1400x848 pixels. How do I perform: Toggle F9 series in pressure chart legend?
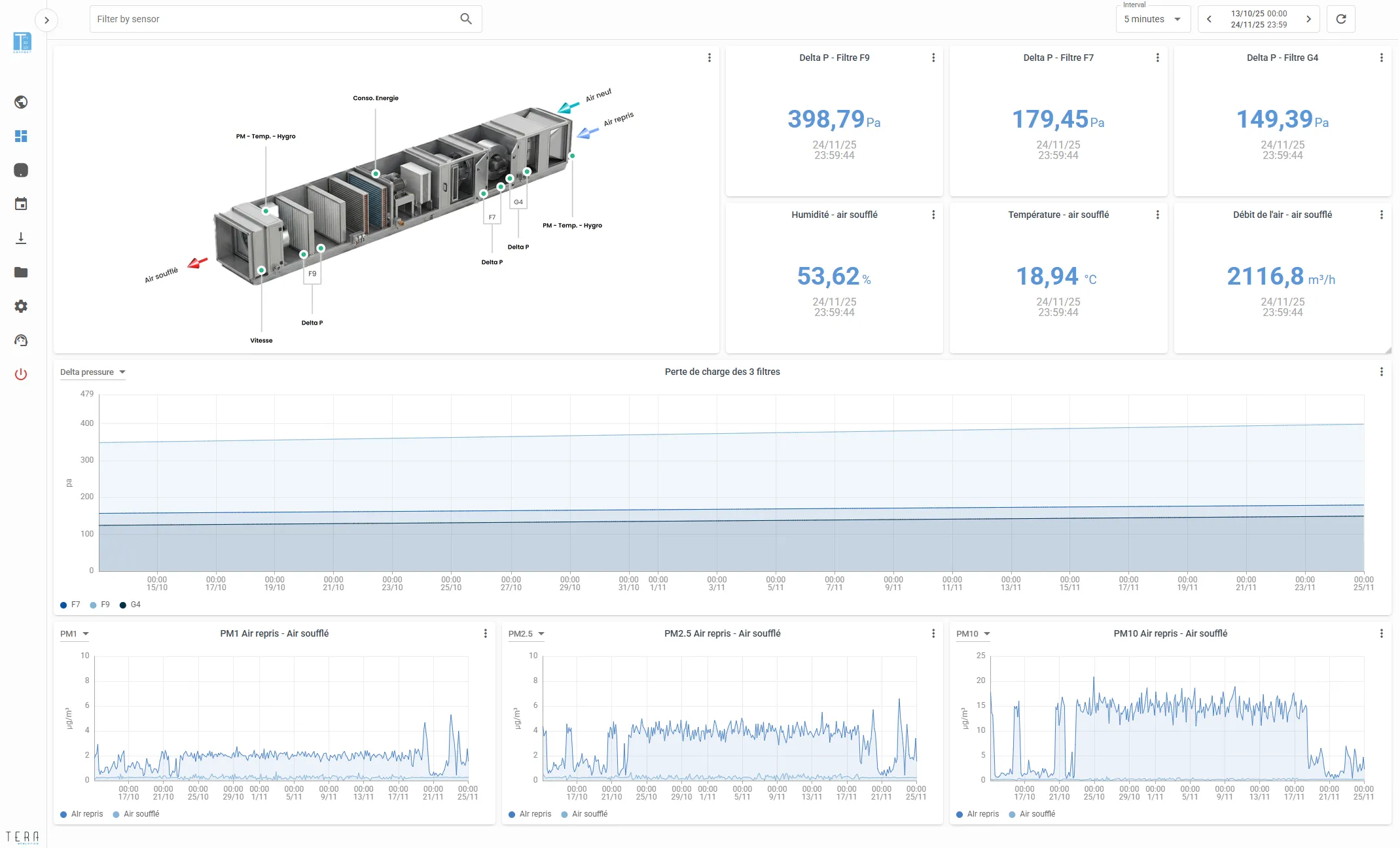(100, 605)
